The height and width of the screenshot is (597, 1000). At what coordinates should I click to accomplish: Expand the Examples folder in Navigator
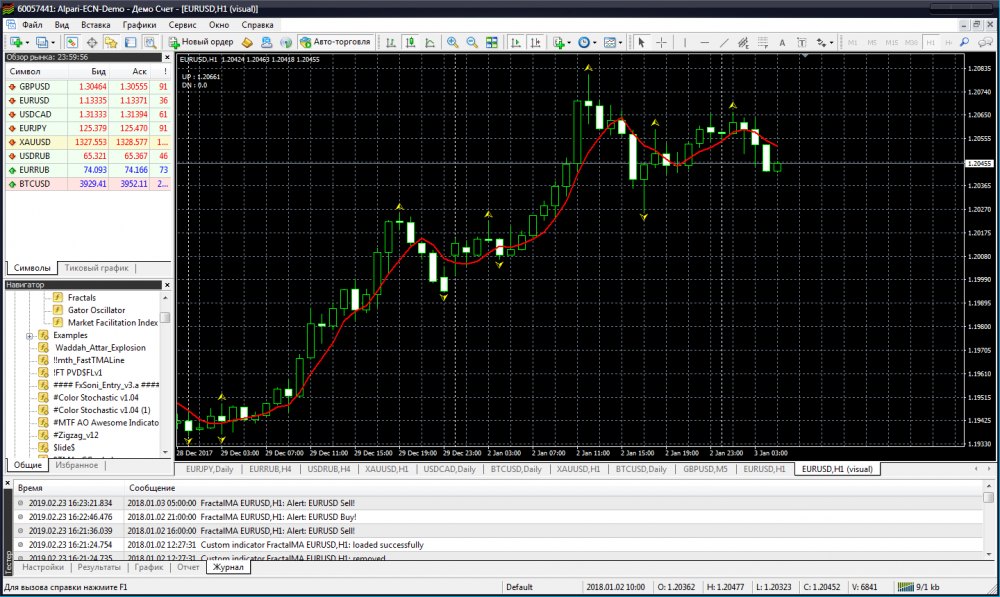[29, 335]
